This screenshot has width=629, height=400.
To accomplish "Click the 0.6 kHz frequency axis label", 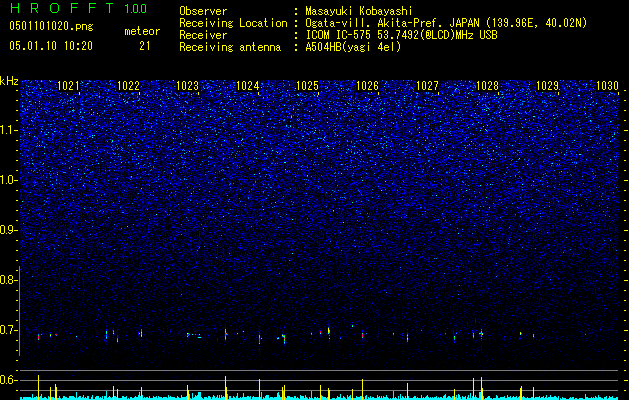I will pos(8,380).
